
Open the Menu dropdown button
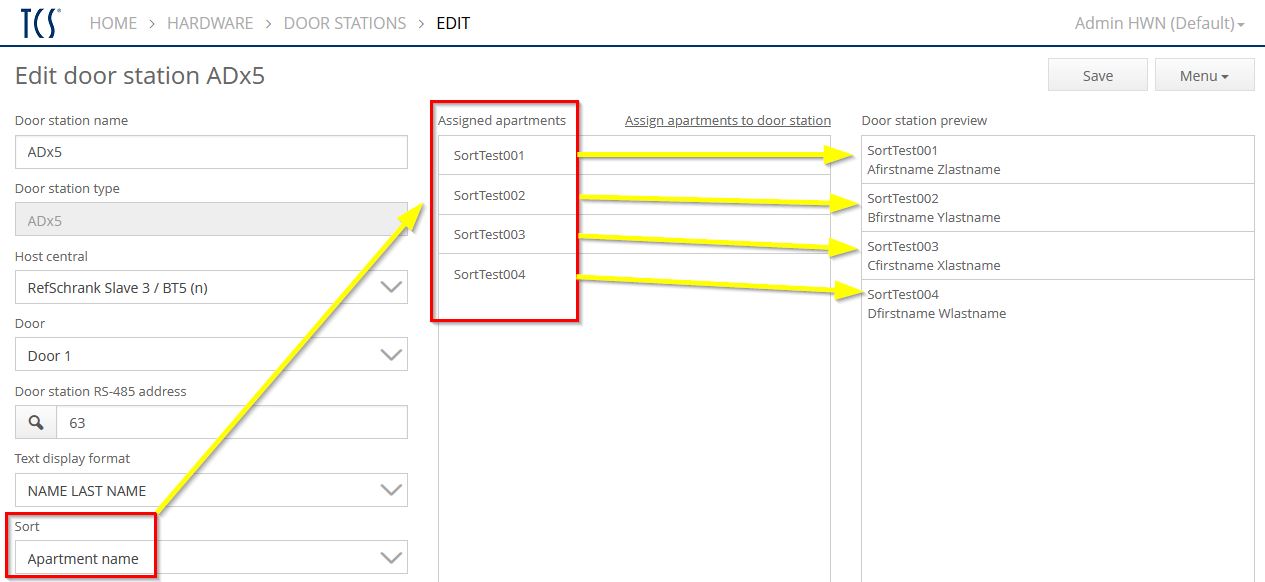click(x=1203, y=76)
